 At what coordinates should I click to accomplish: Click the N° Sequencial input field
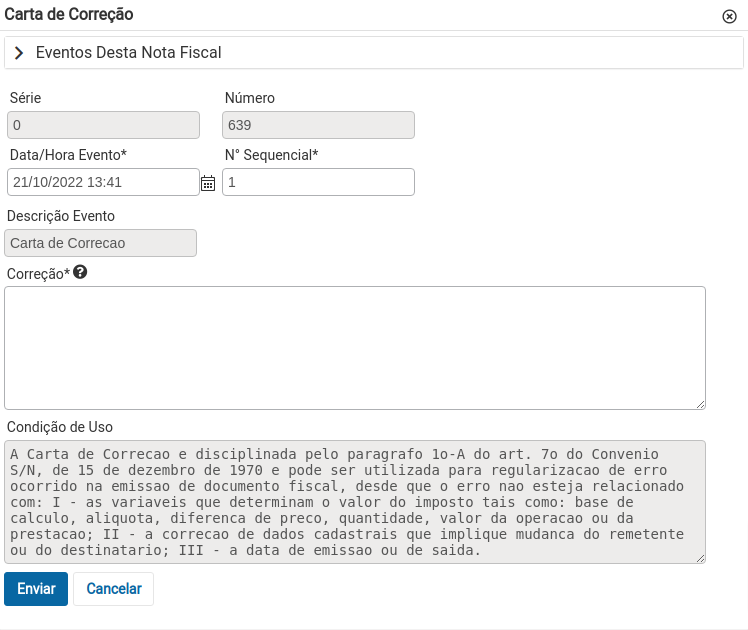click(x=318, y=182)
